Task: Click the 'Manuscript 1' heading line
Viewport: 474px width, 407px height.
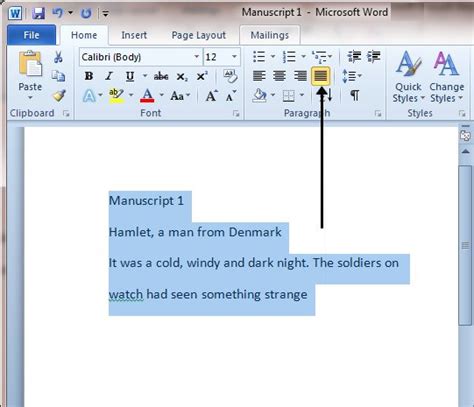Action: coord(146,201)
